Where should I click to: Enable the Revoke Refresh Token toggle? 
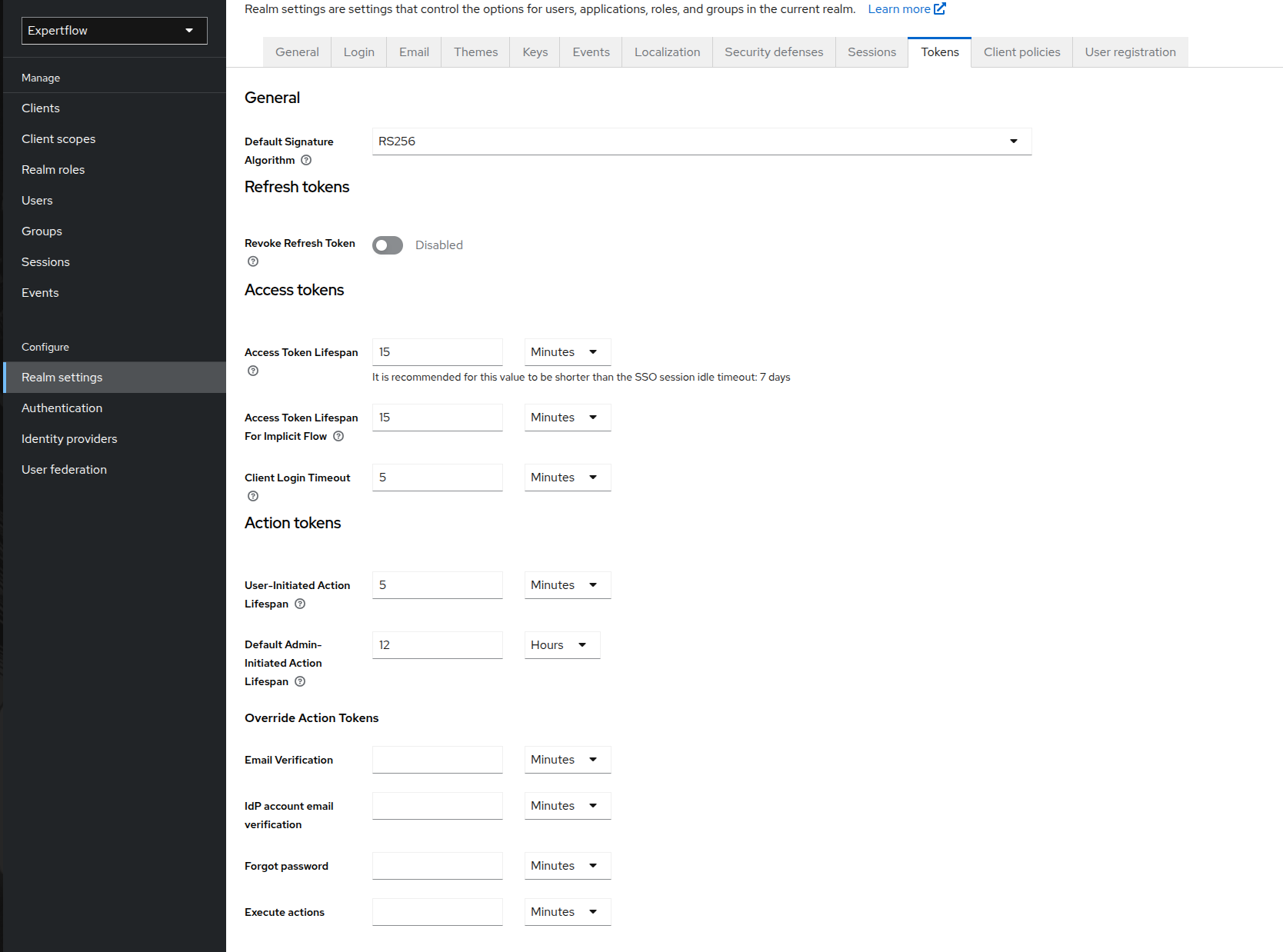pyautogui.click(x=387, y=245)
